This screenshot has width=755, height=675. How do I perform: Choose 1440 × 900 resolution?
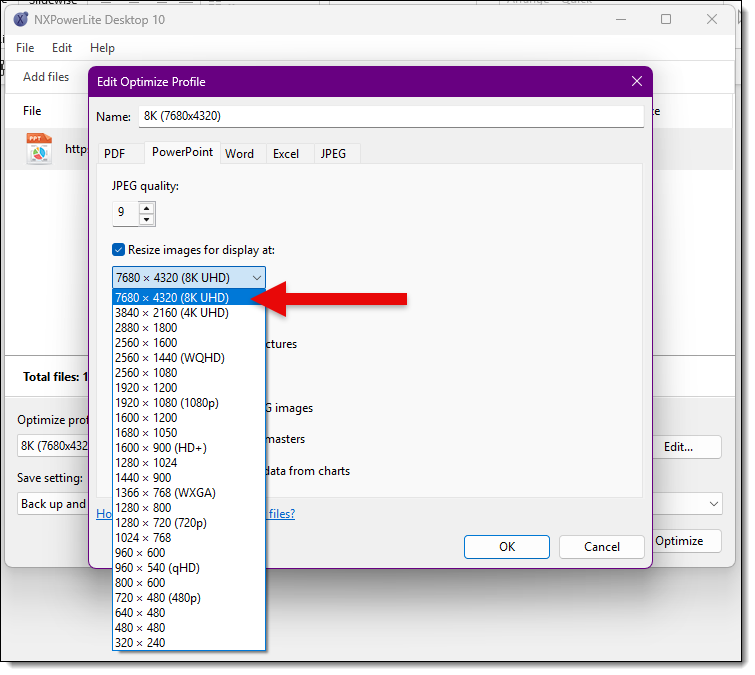point(189,478)
